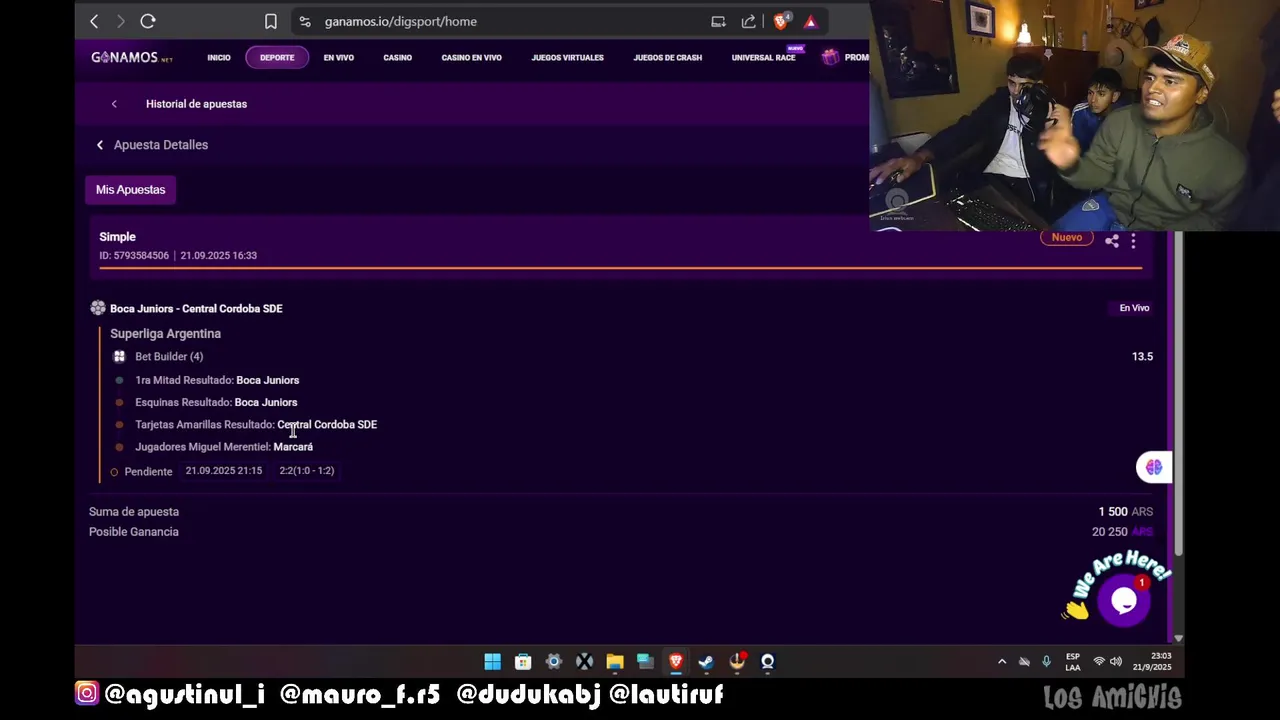Open Mis Apuestas button

point(131,190)
